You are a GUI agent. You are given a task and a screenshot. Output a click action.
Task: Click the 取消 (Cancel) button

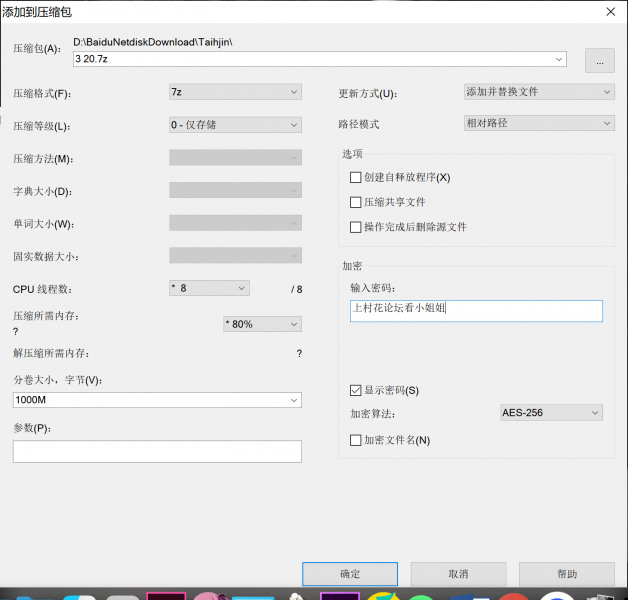[x=458, y=574]
